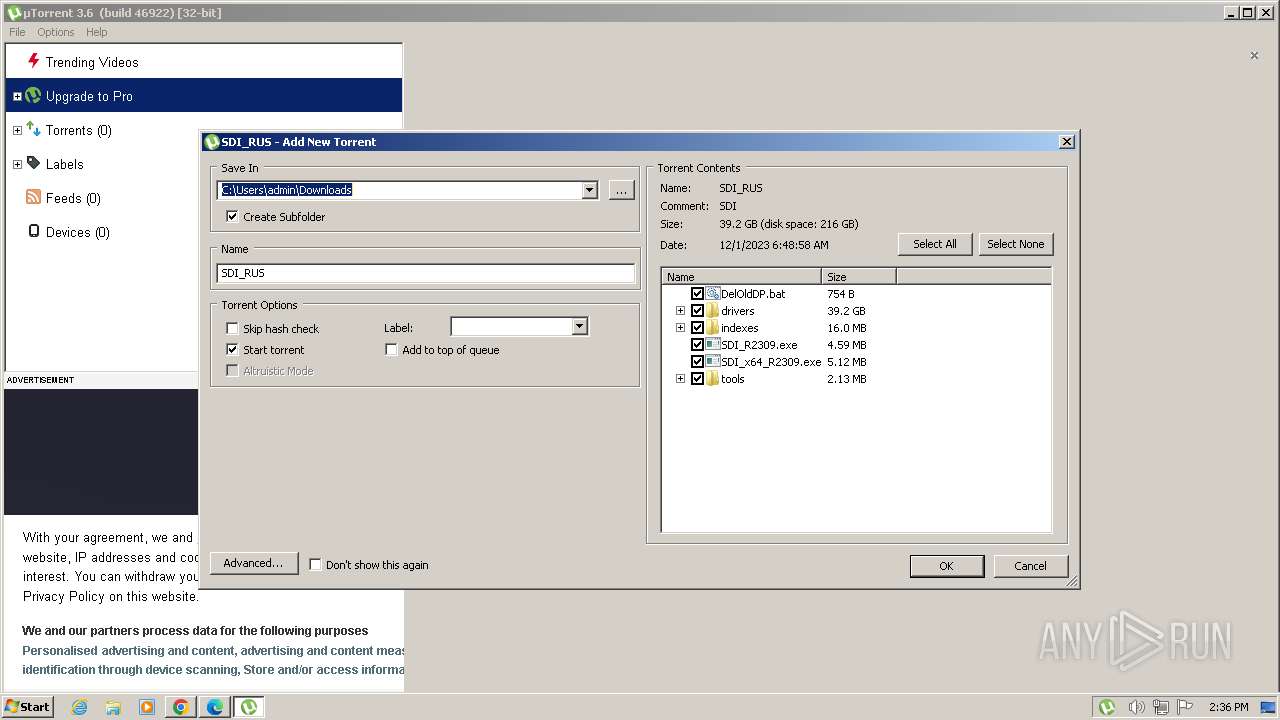
Task: Sort torrent contents by Size column
Action: 859,277
